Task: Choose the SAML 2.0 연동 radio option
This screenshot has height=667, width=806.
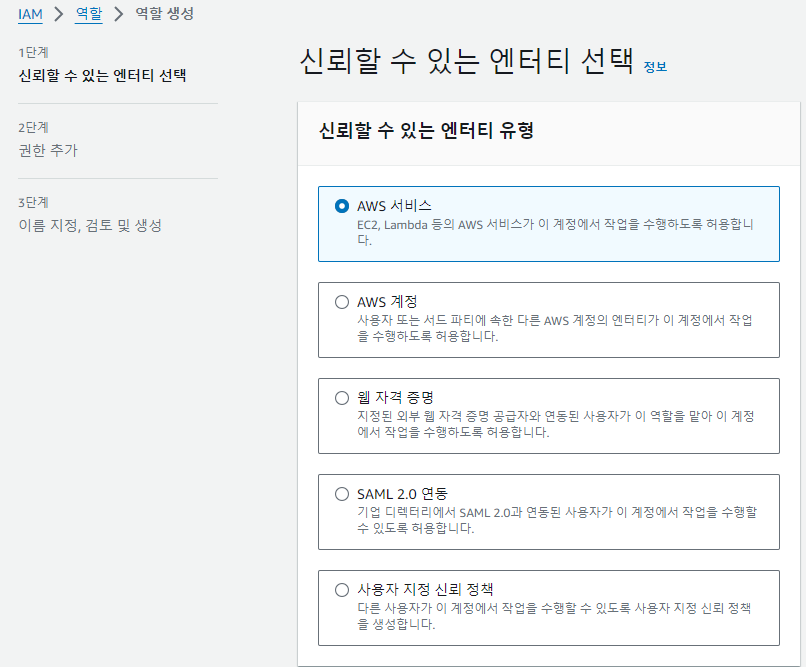Action: [342, 494]
